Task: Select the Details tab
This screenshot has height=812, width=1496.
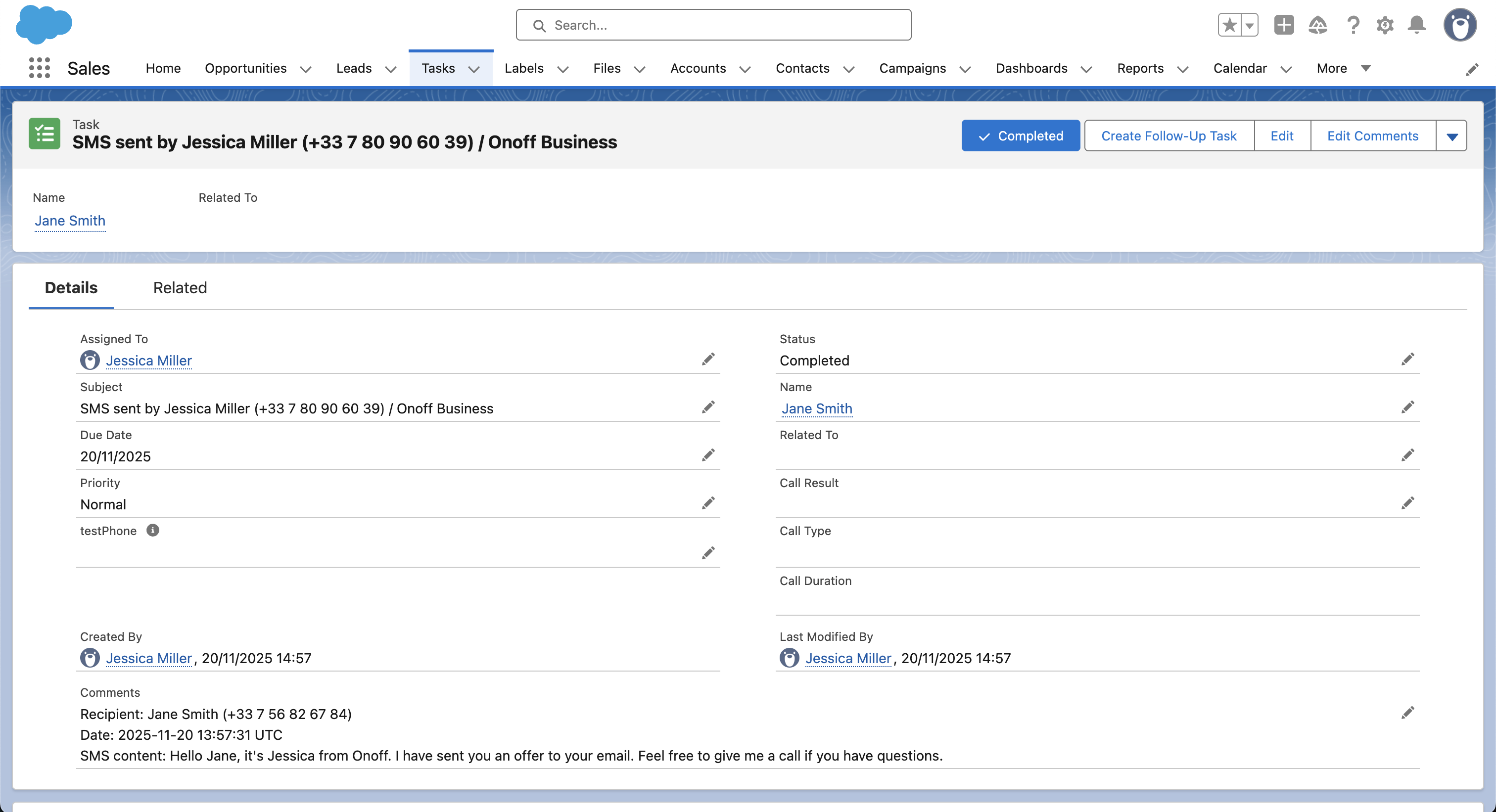Action: [x=71, y=287]
